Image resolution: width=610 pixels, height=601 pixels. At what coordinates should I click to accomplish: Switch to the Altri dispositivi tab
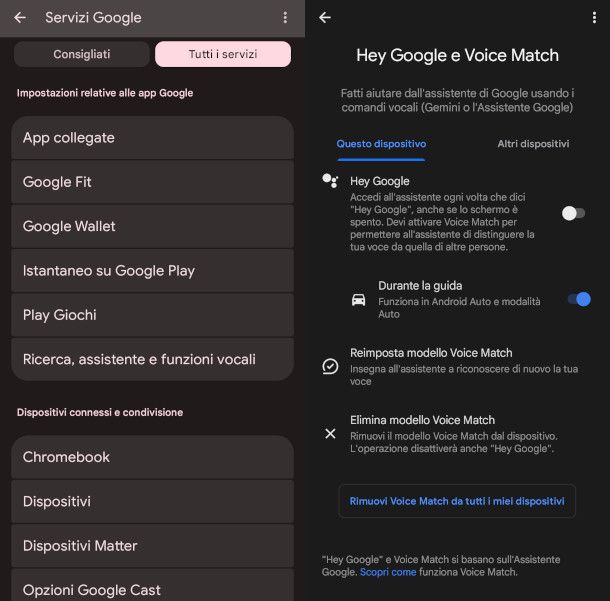tap(533, 144)
